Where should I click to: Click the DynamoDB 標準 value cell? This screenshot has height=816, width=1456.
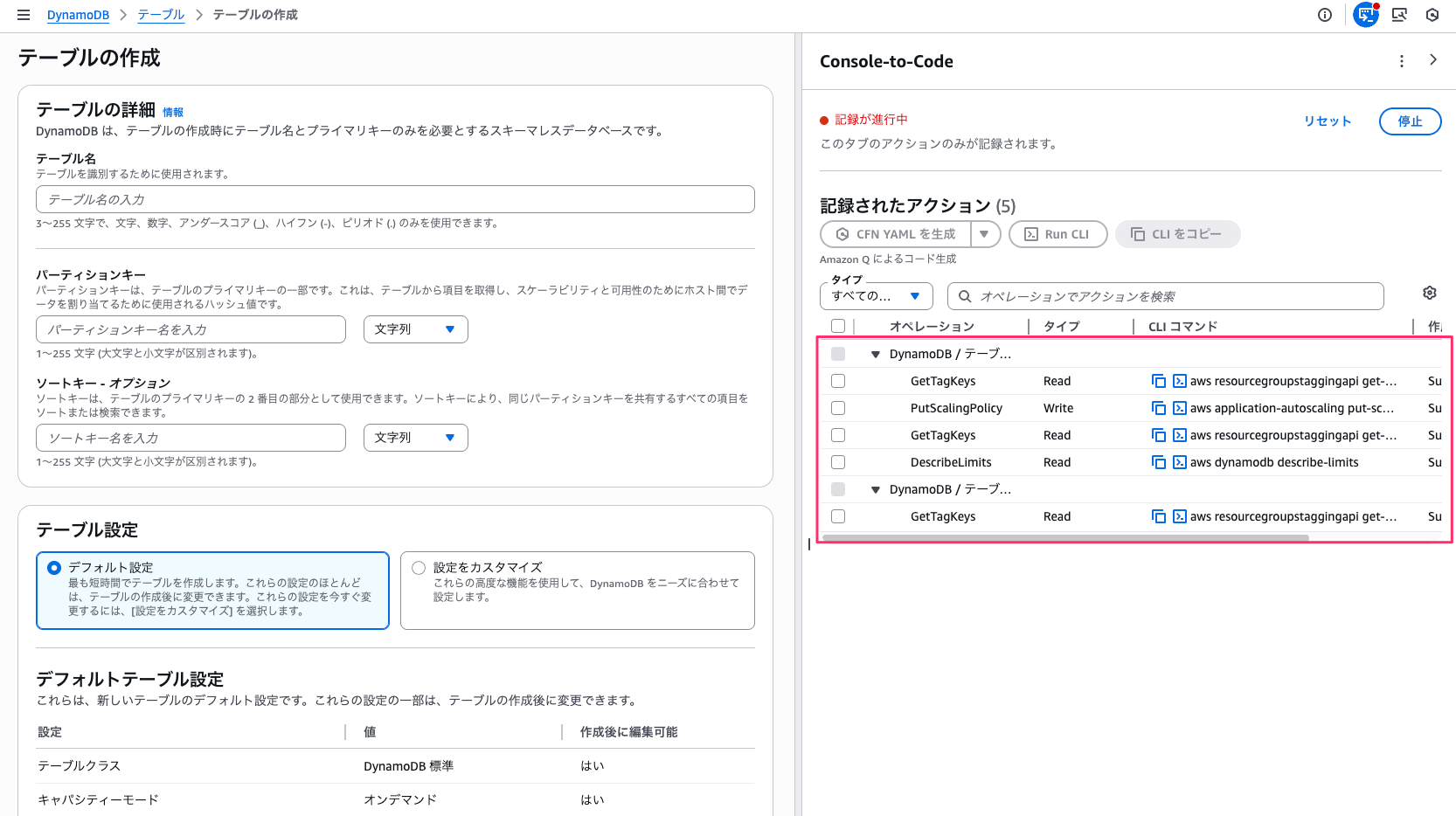point(408,766)
